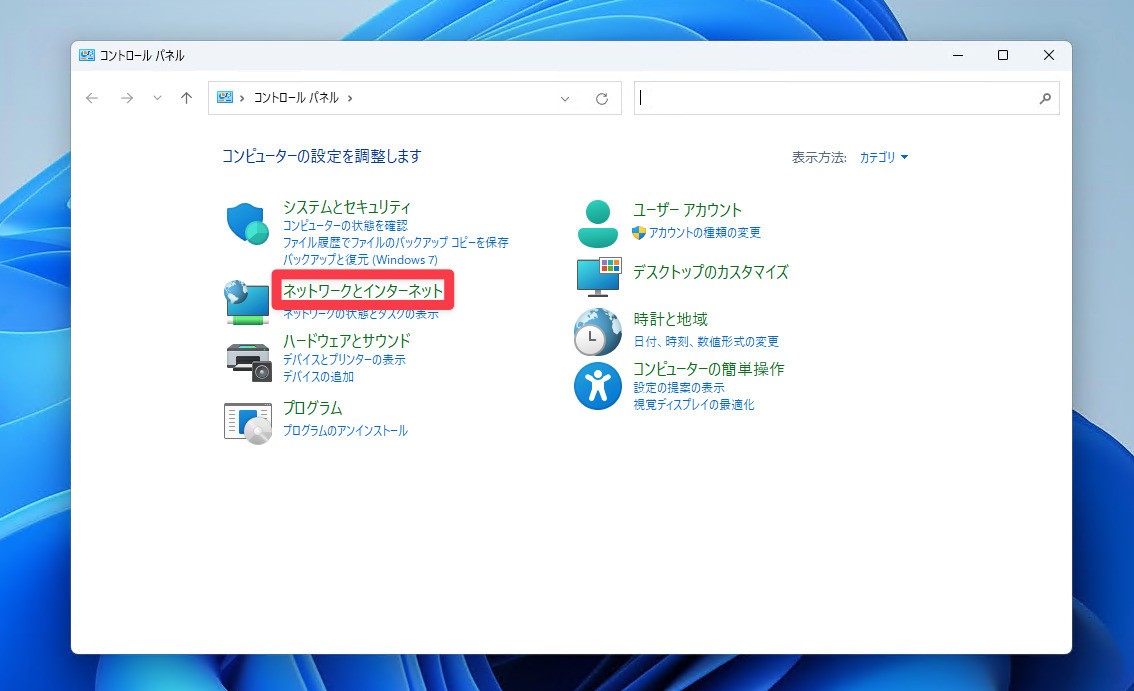The height and width of the screenshot is (691, 1134).
Task: Click the Desktop Customization monitor icon
Action: [599, 277]
